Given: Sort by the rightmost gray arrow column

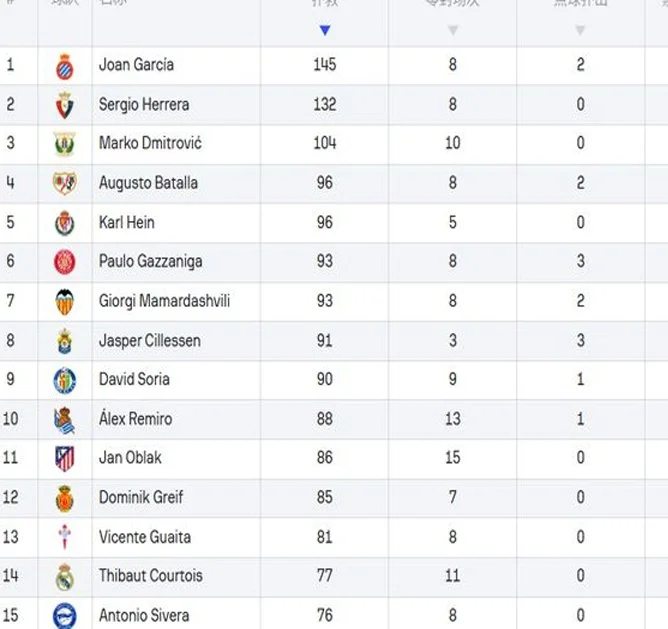Looking at the screenshot, I should point(580,30).
